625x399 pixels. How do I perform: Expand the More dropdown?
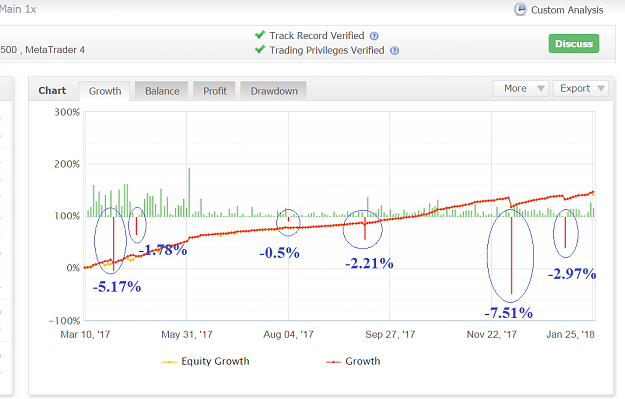click(521, 88)
